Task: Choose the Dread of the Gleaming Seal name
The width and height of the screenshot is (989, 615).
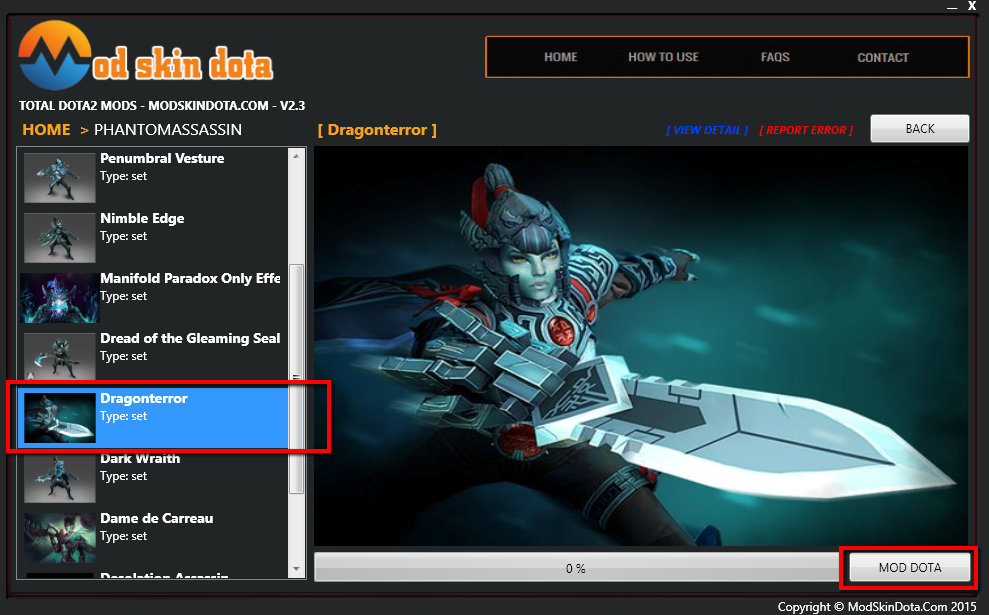Action: [x=190, y=338]
